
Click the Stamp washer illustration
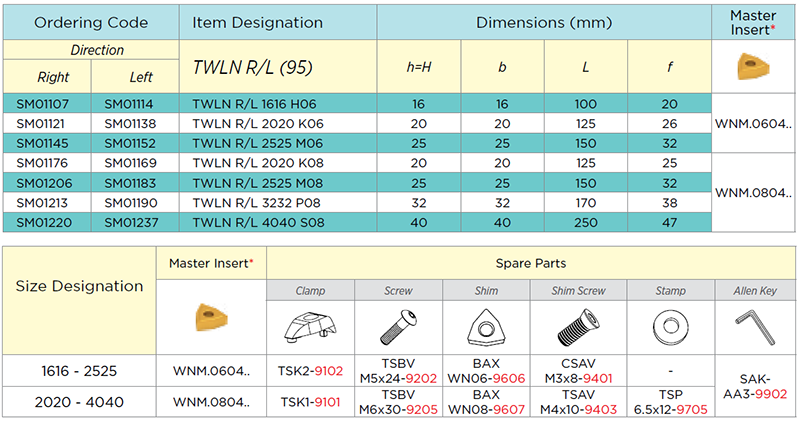pyautogui.click(x=670, y=327)
